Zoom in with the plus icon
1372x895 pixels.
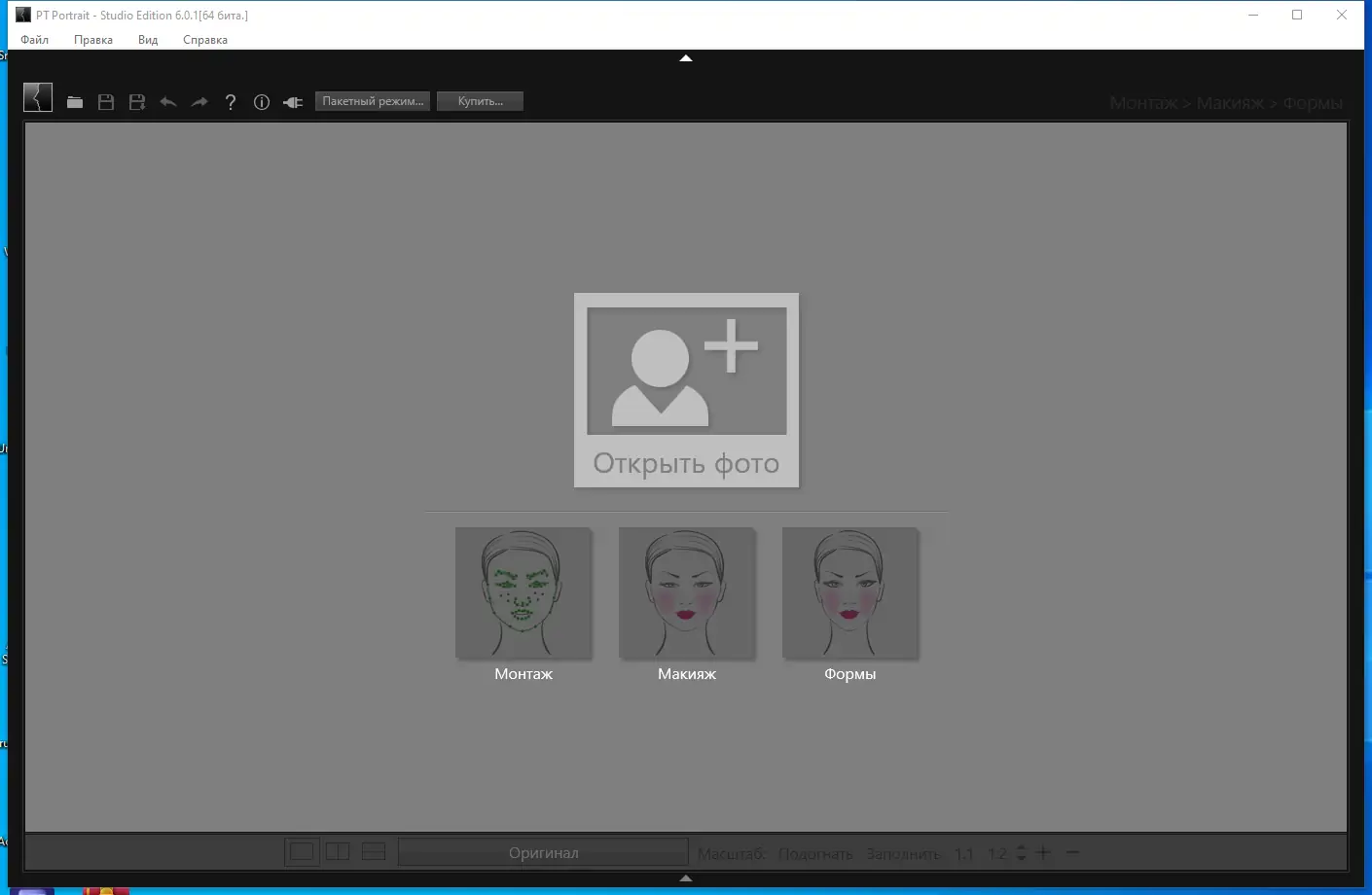click(x=1043, y=852)
